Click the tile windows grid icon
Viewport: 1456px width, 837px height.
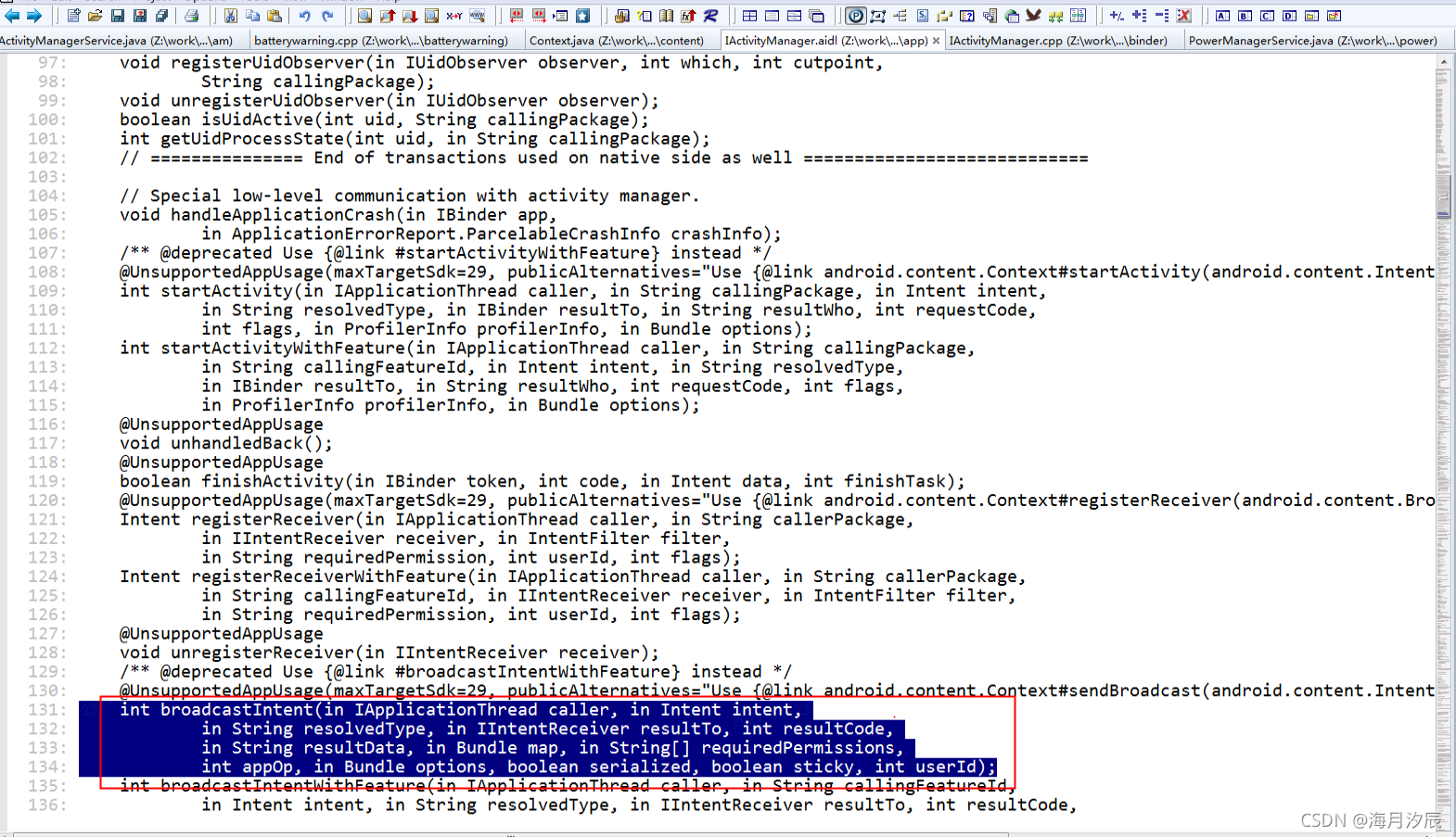click(x=749, y=16)
